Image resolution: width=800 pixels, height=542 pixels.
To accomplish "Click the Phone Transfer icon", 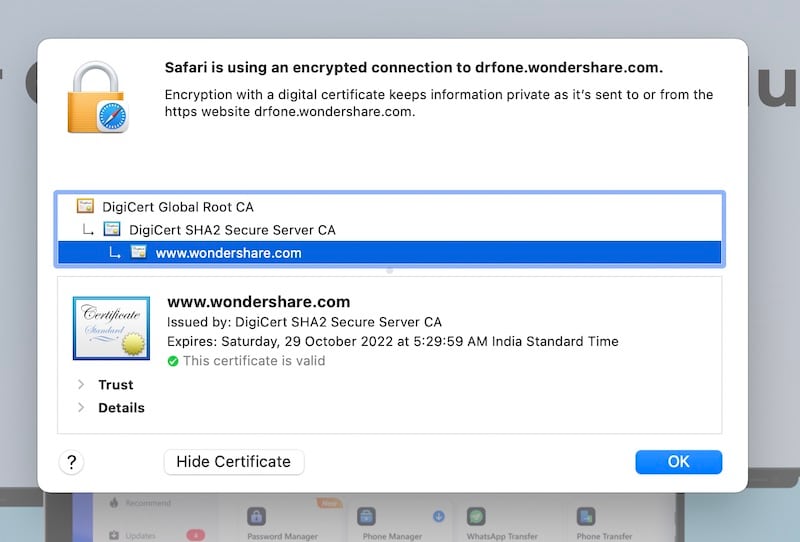I will 587,517.
